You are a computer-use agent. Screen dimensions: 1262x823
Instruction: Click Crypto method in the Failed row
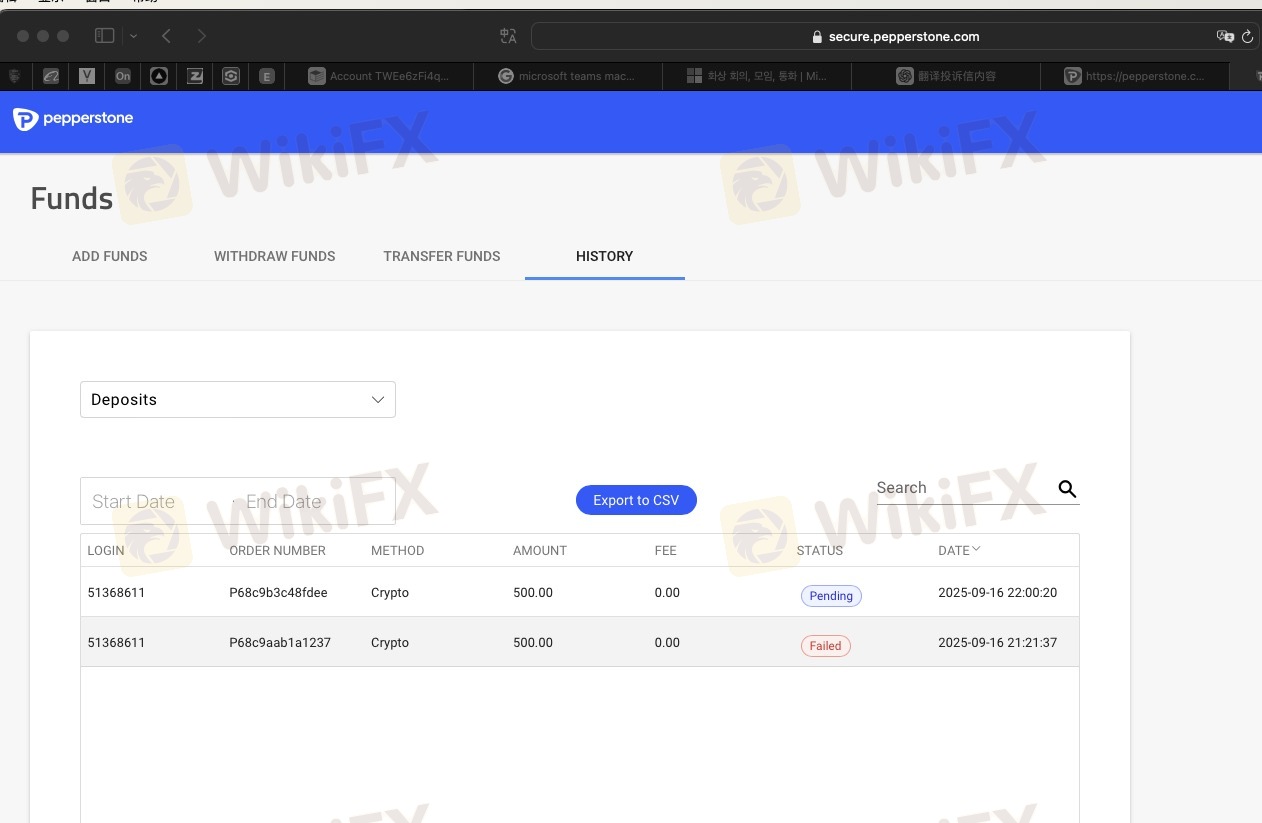[390, 642]
